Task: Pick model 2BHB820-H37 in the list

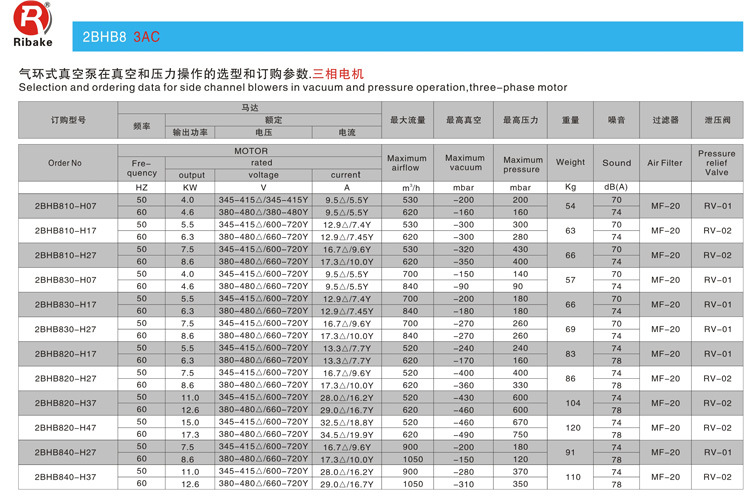Action: pyautogui.click(x=65, y=402)
